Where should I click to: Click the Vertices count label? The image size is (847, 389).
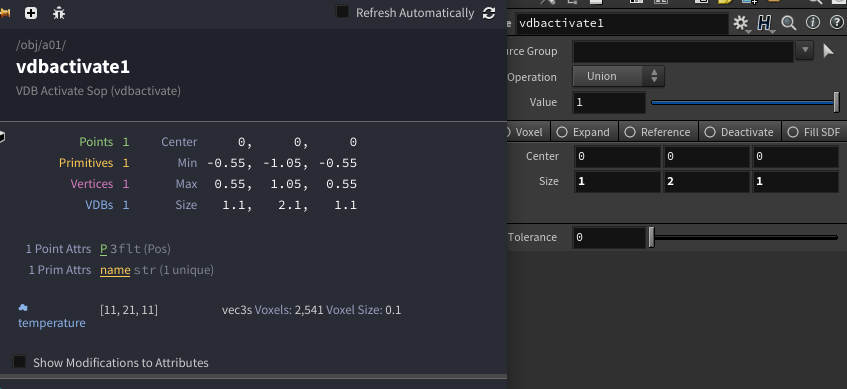point(92,184)
